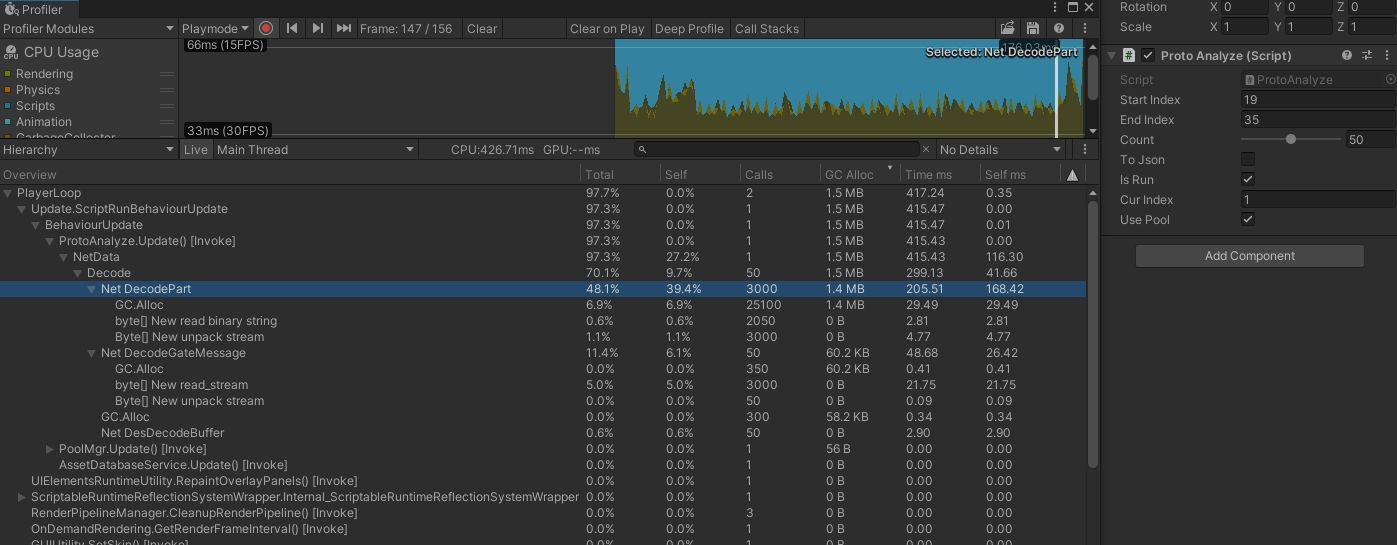The image size is (1397, 545).
Task: Toggle the Deep Profile option
Action: (x=689, y=29)
